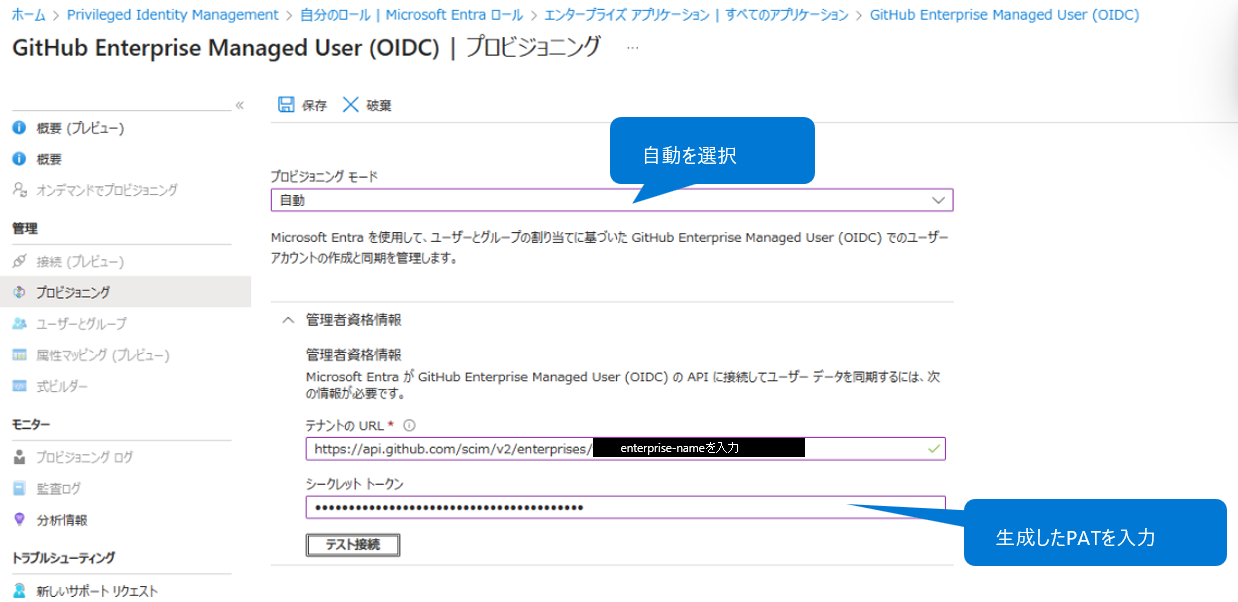Select 属性マッピング (プレビュー) menu item
The image size is (1238, 602).
[x=102, y=355]
